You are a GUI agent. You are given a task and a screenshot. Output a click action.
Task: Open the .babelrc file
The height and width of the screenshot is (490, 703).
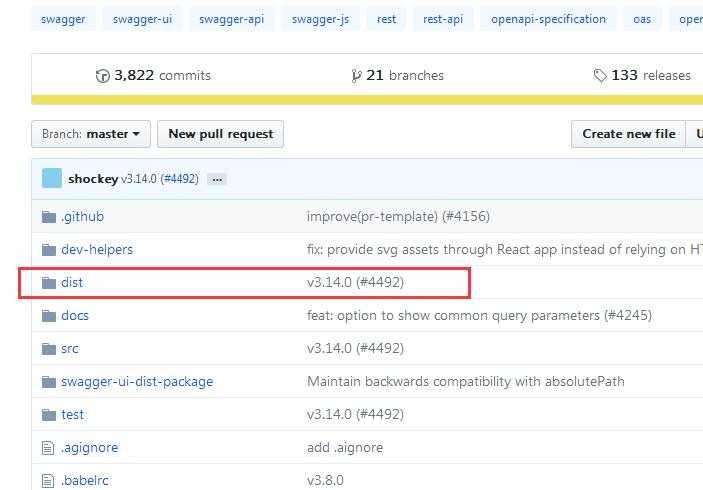(85, 481)
